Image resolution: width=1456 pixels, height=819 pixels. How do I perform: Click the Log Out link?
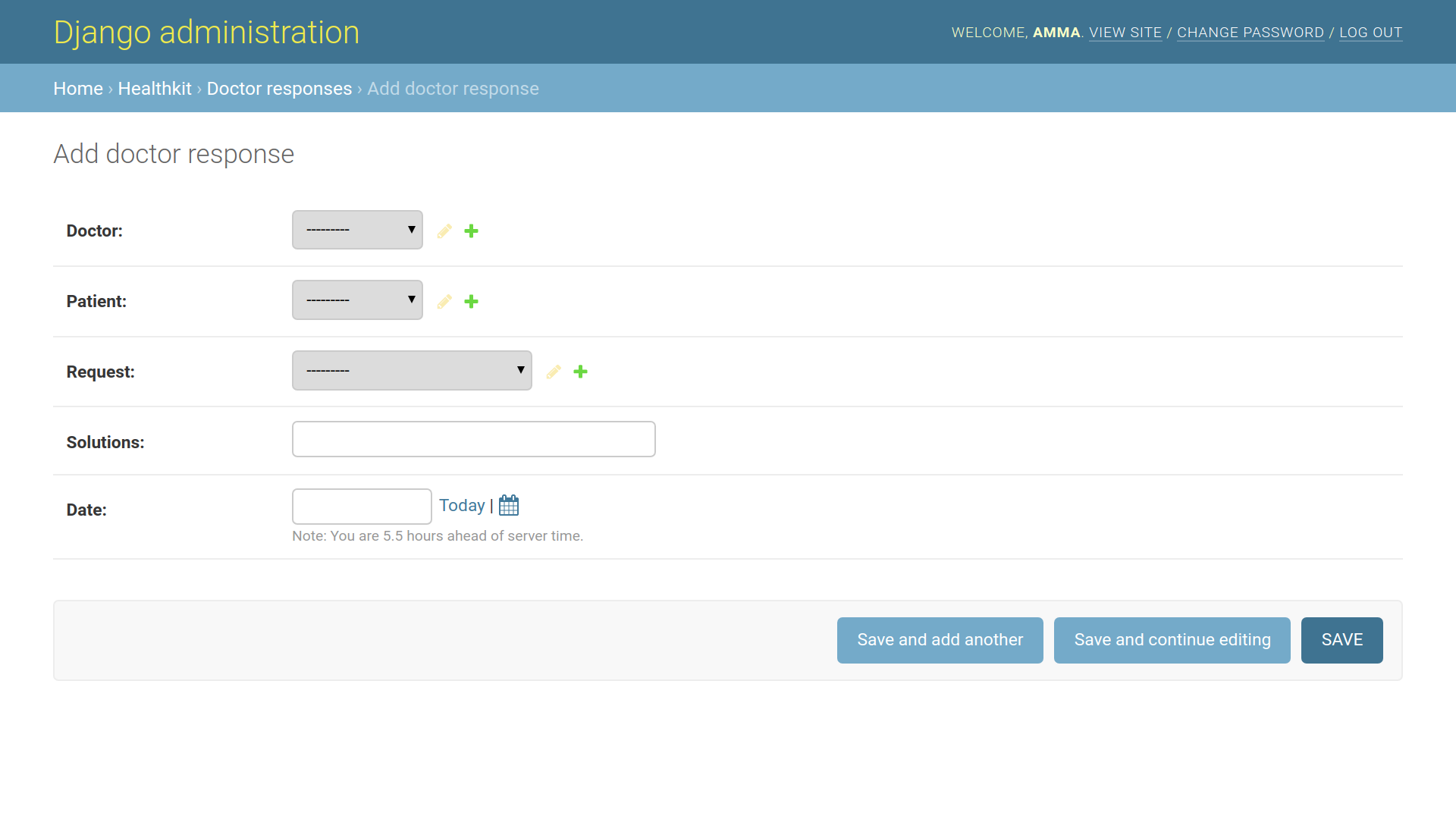click(x=1370, y=33)
